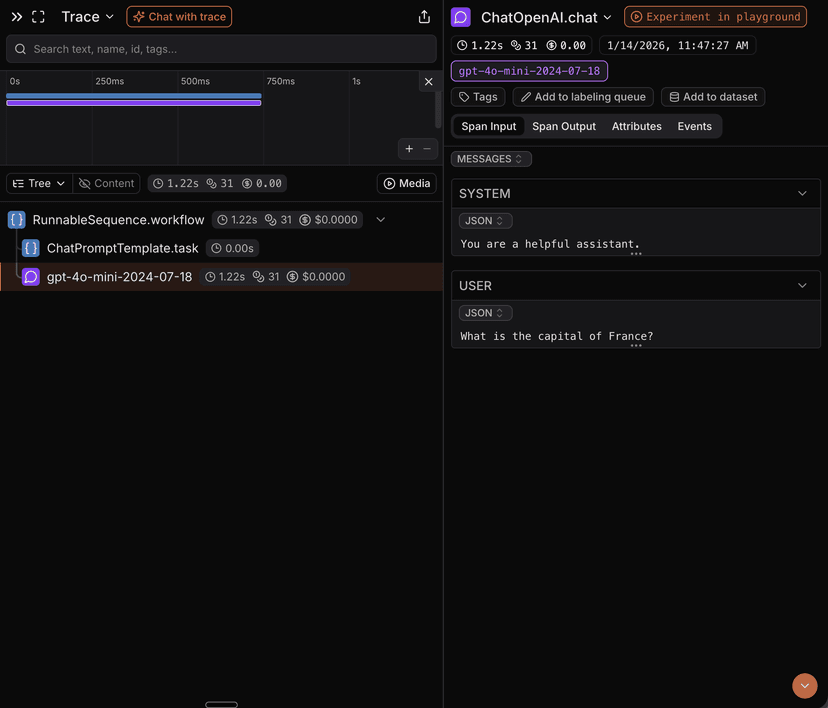Click the ChatOpenAI chat bubble icon
The width and height of the screenshot is (828, 708).
tap(460, 17)
